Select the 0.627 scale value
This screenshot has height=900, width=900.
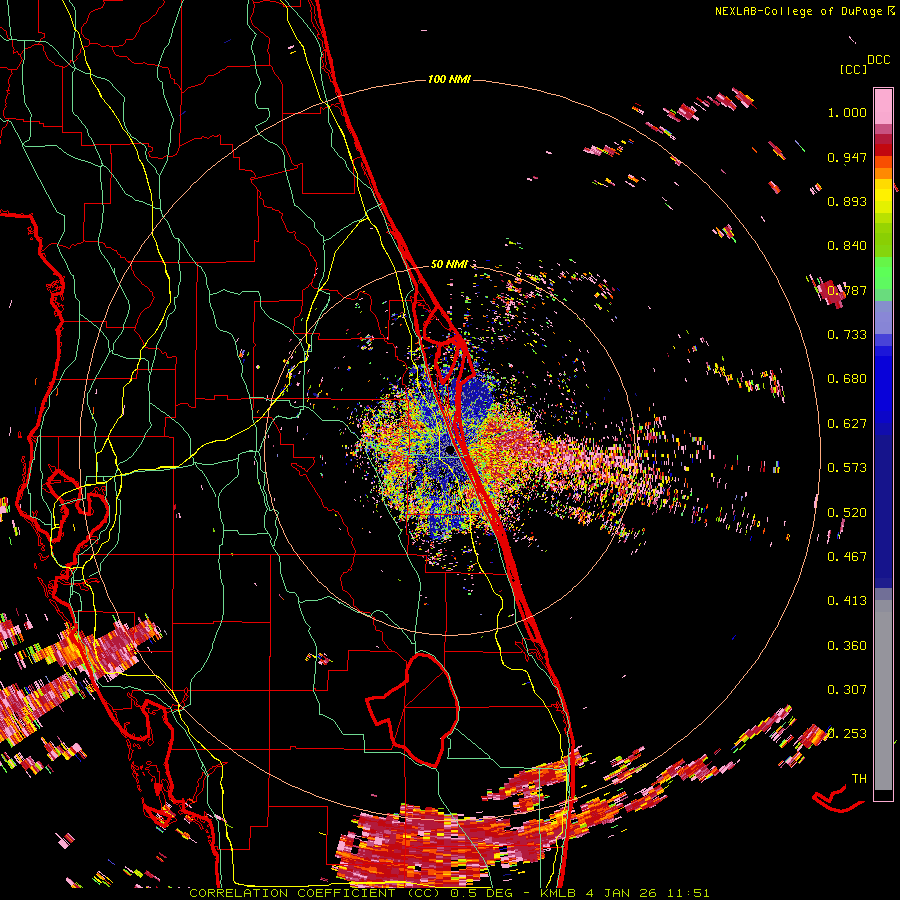pos(847,423)
